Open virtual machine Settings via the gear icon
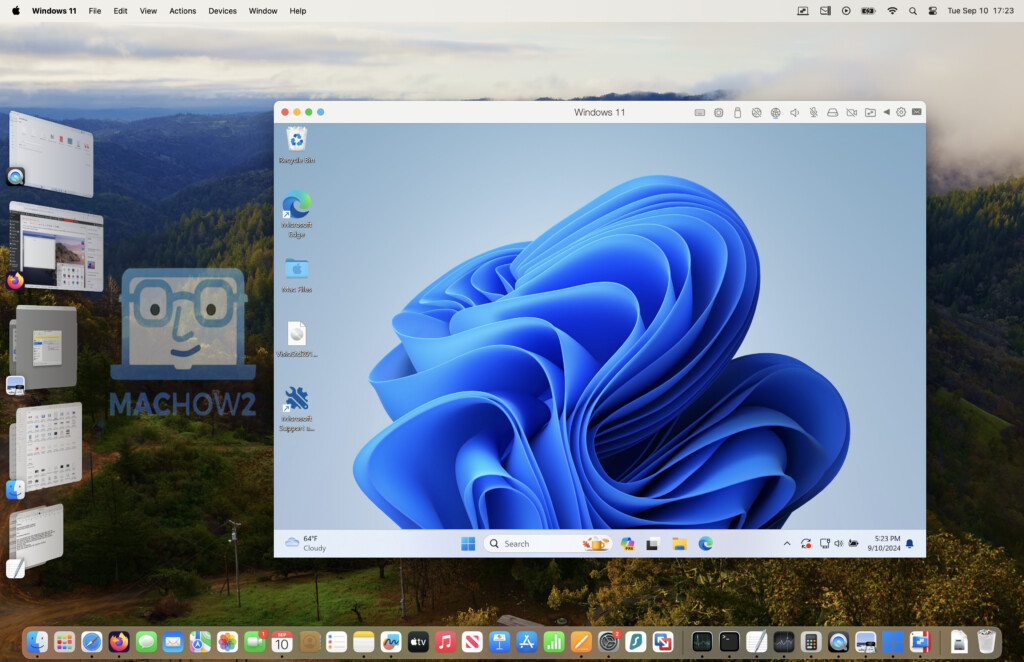 pyautogui.click(x=900, y=112)
